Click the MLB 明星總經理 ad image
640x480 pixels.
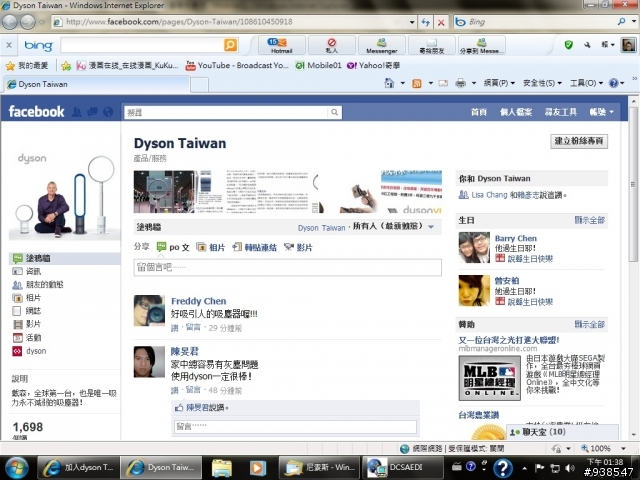point(489,378)
